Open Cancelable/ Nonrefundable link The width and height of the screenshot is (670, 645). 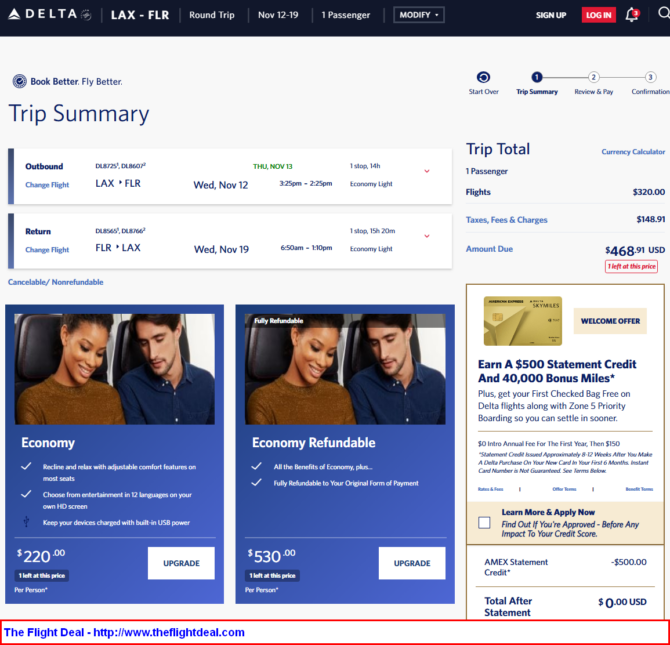56,282
